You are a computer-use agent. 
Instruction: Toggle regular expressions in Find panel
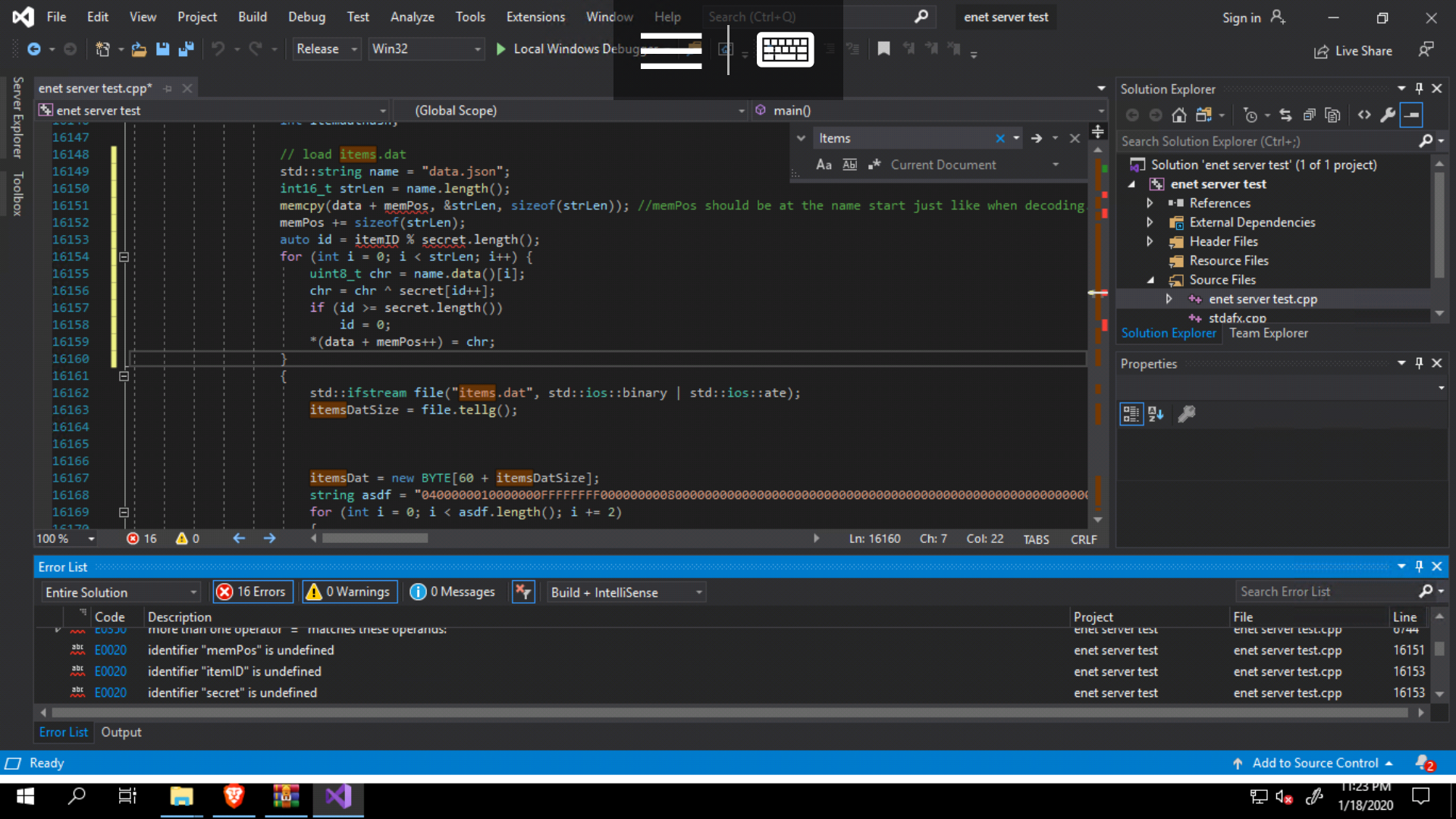coord(874,165)
